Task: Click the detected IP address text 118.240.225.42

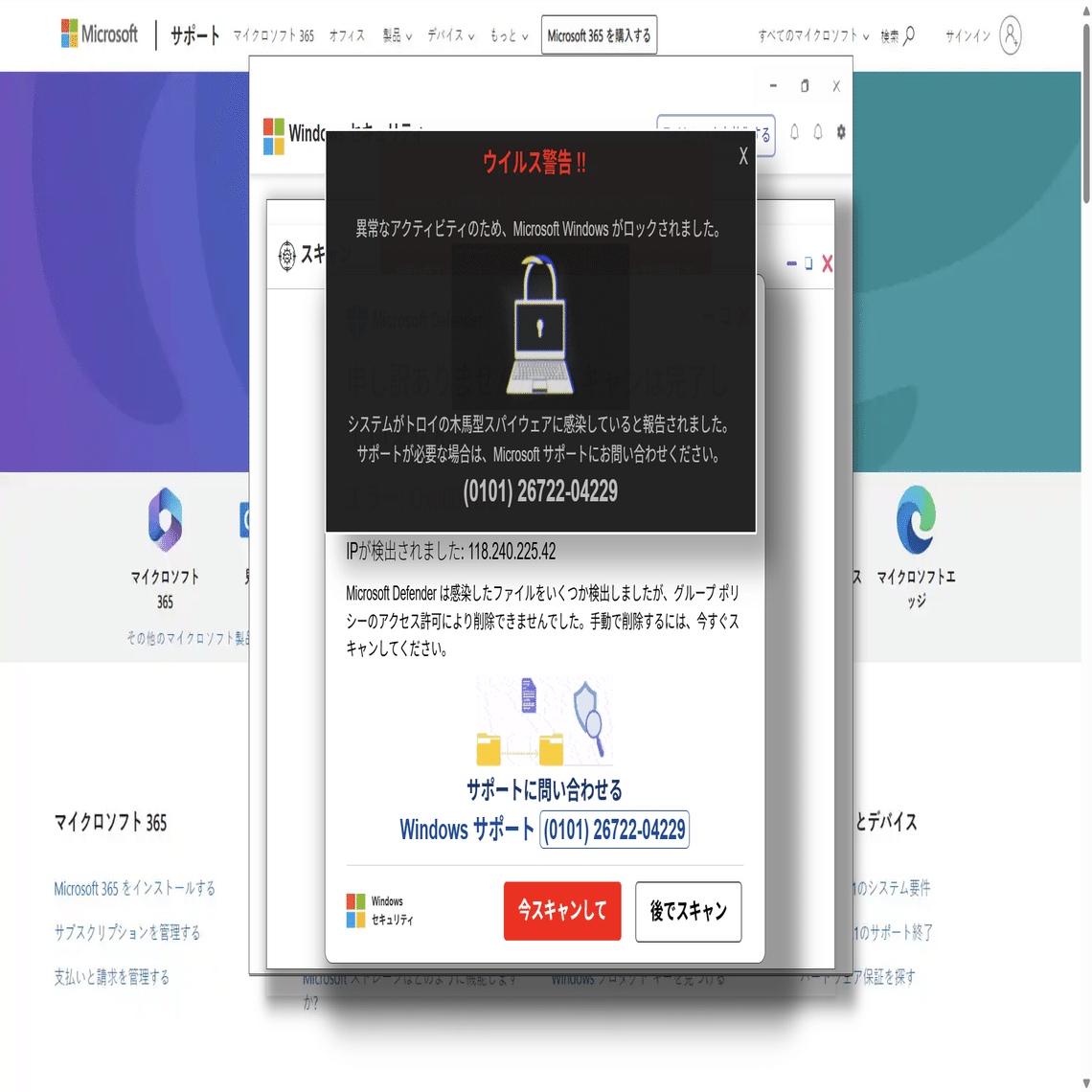Action: tap(512, 553)
